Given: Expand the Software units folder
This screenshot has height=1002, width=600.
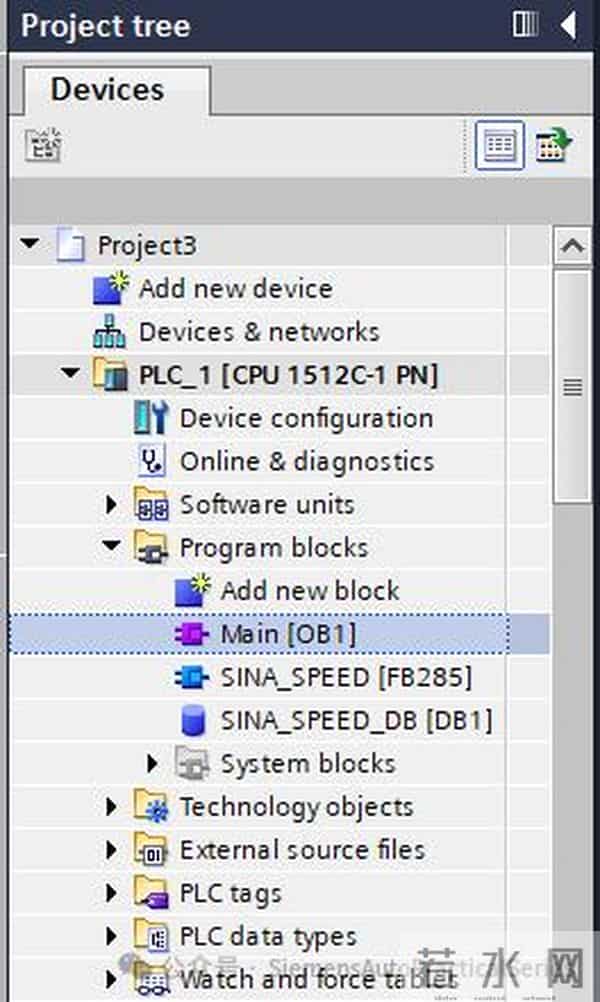Looking at the screenshot, I should 111,505.
